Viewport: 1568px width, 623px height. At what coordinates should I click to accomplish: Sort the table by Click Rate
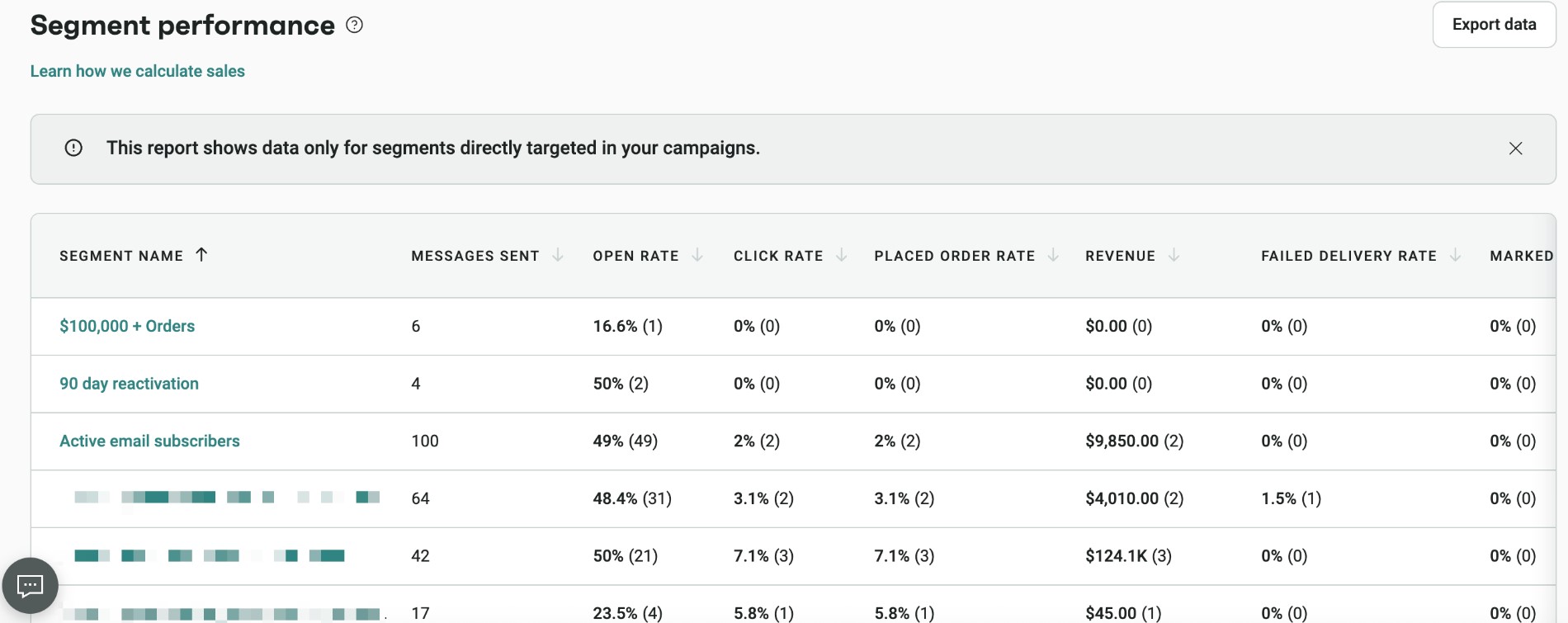pos(842,255)
